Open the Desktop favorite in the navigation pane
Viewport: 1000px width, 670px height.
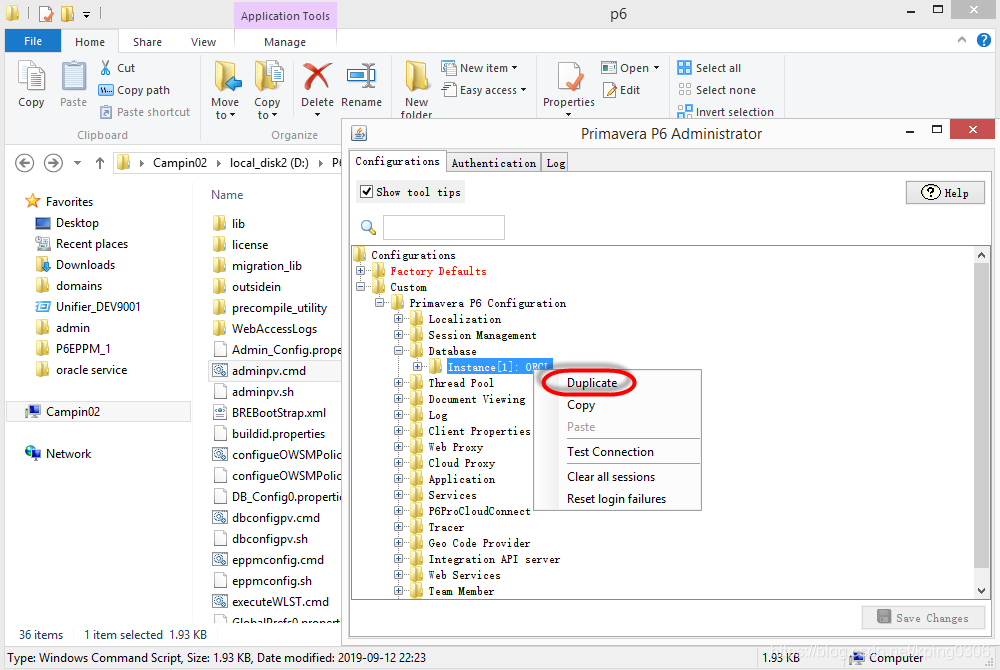point(68,223)
